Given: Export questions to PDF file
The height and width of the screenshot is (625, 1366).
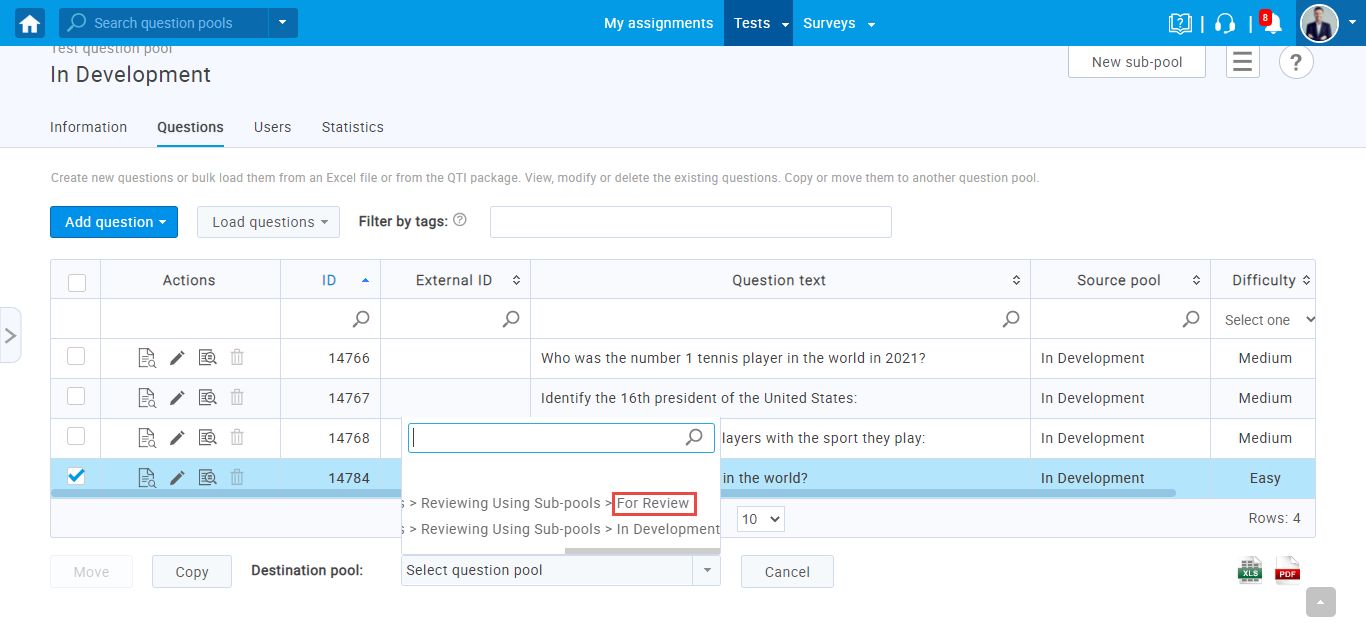Looking at the screenshot, I should coord(1287,570).
